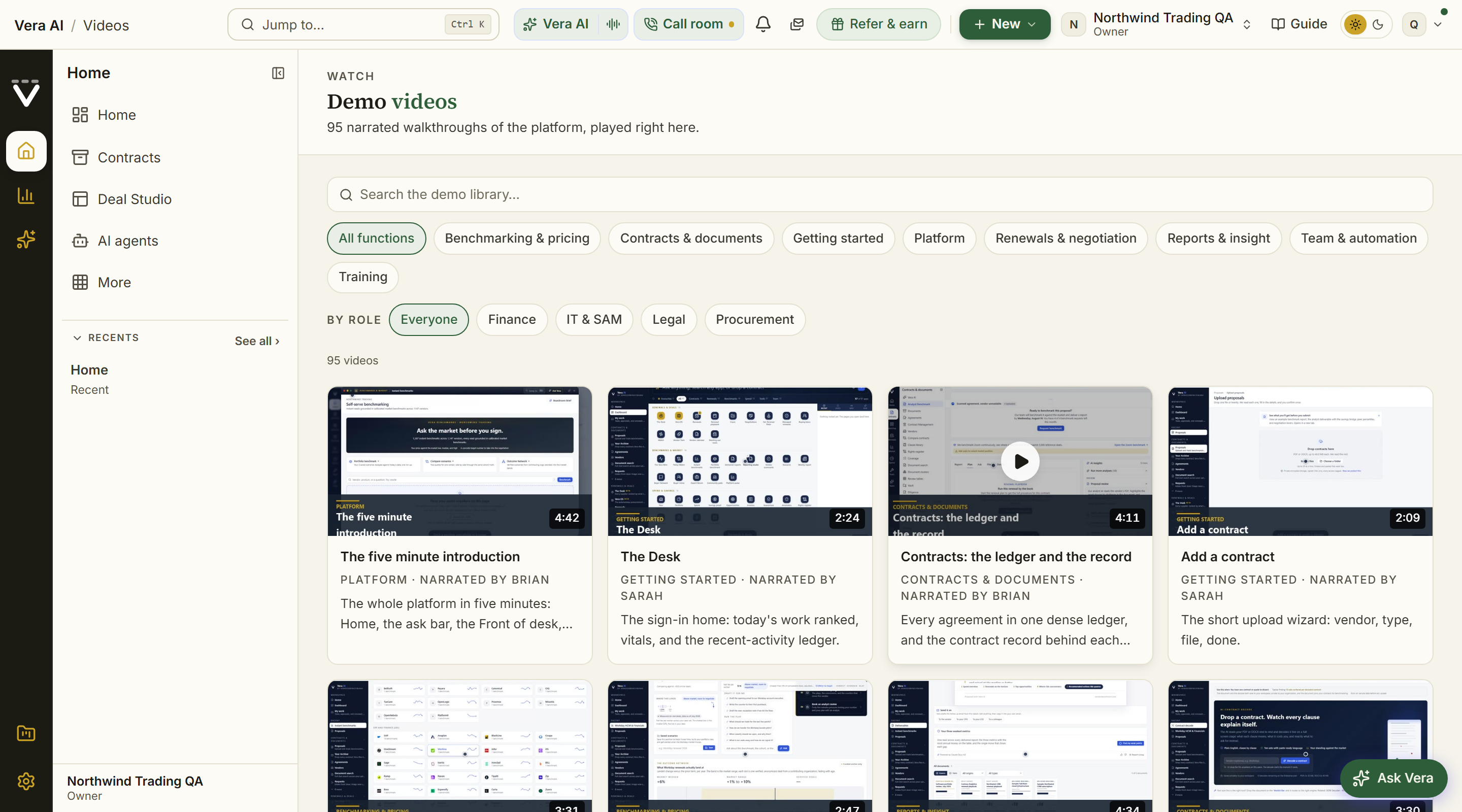Filter by Renewals & negotiation
Viewport: 1462px width, 812px height.
1066,239
